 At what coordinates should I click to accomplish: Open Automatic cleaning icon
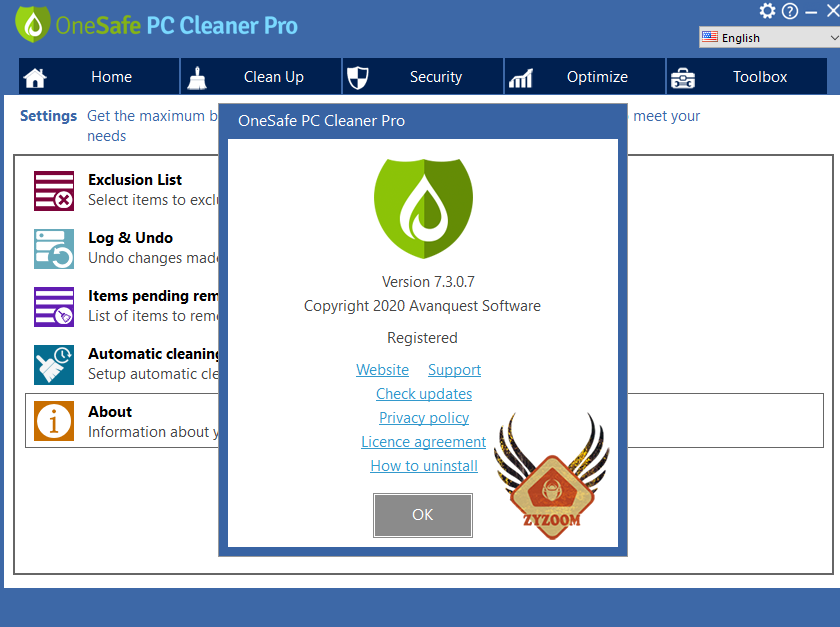(x=54, y=365)
